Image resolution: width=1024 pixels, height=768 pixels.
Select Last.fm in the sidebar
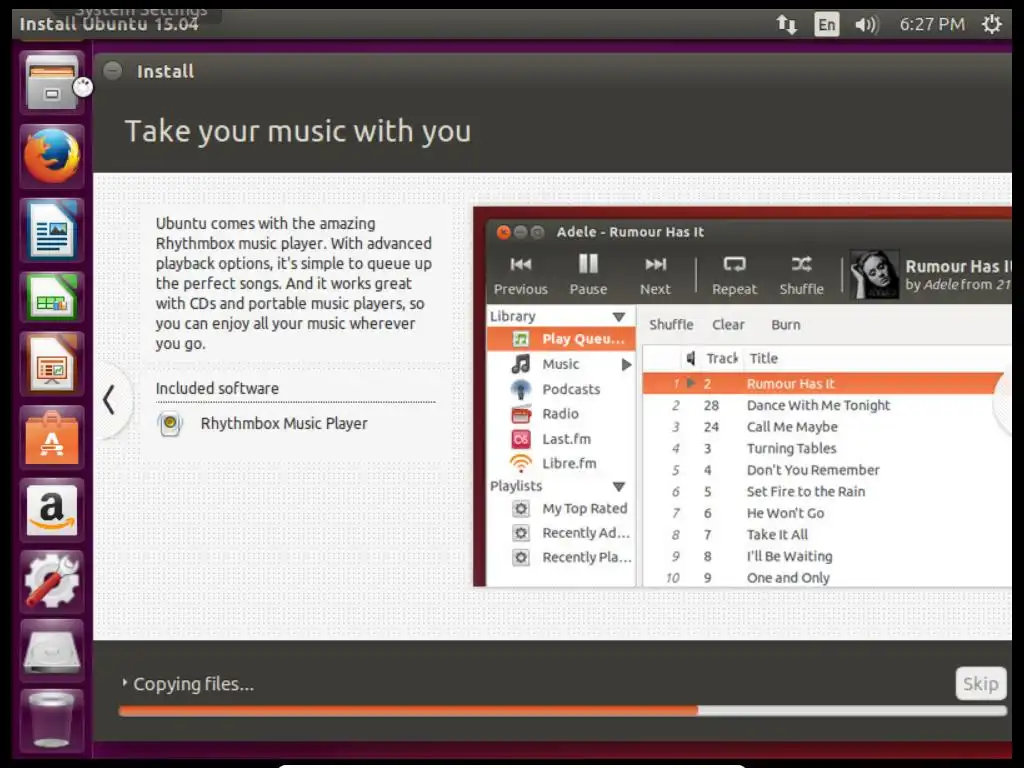(x=561, y=439)
